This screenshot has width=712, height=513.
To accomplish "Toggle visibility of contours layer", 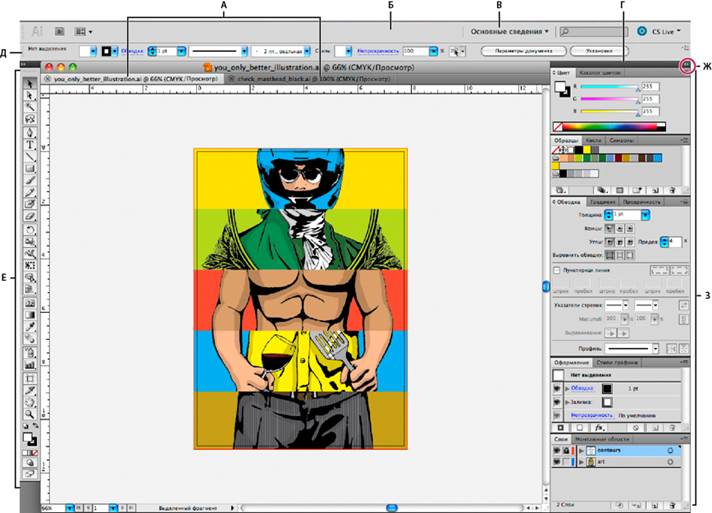I will pos(557,450).
